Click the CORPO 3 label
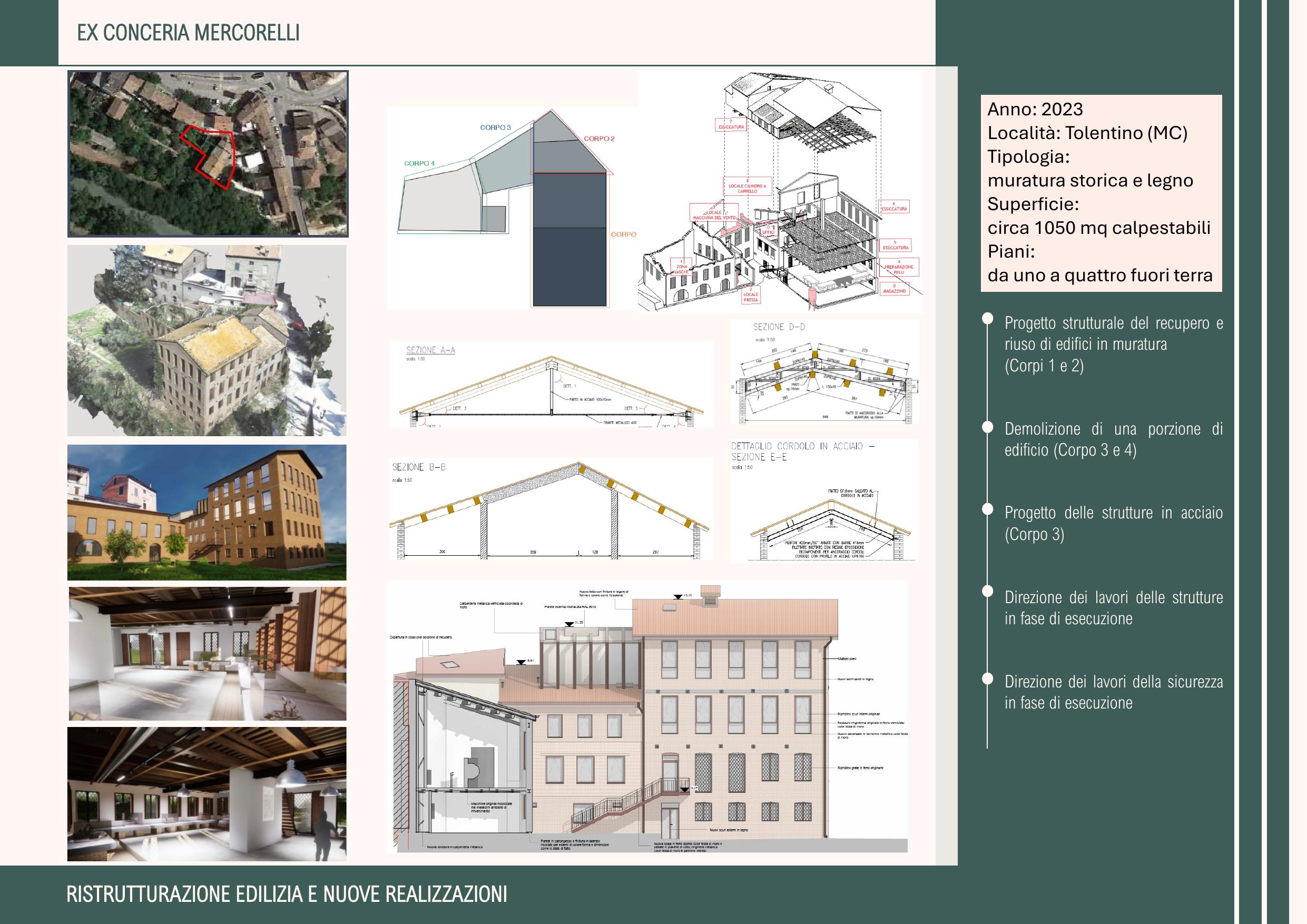Screen dimensions: 1307x924 click(495, 127)
